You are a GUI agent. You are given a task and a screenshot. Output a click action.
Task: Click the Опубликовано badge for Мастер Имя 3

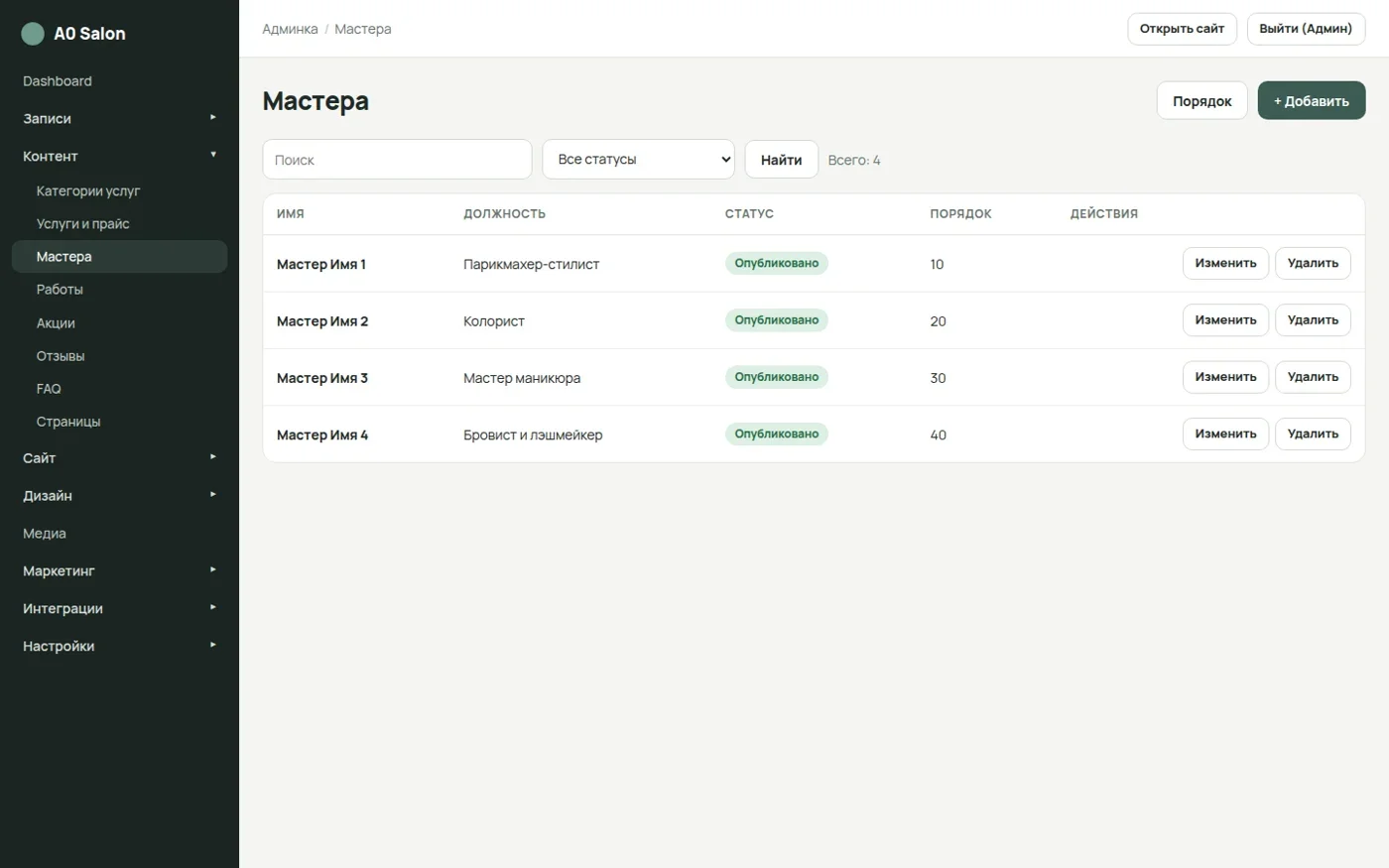[777, 377]
